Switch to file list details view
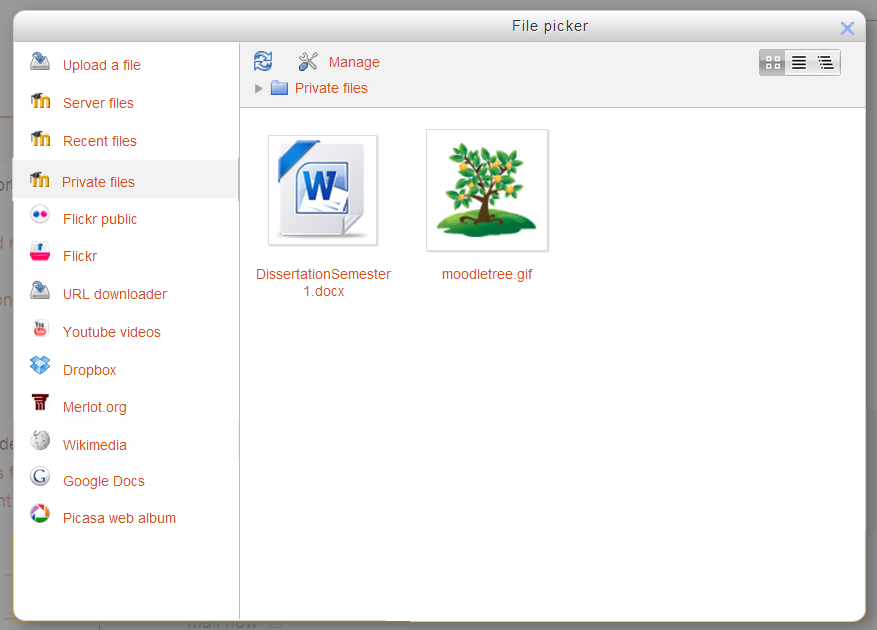877x630 pixels. click(799, 63)
